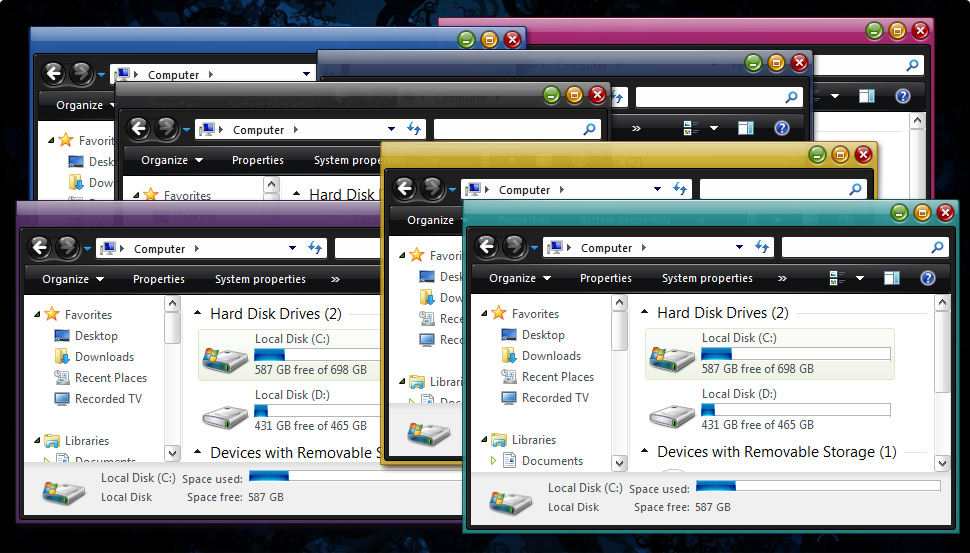Viewport: 970px width, 553px height.
Task: Open Help icon in dark navy window
Action: pyautogui.click(x=782, y=128)
